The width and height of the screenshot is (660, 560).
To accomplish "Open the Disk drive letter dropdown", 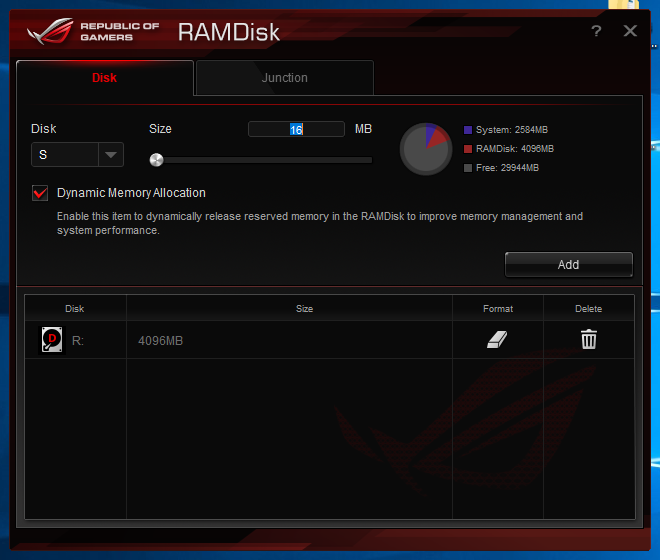I will click(110, 154).
